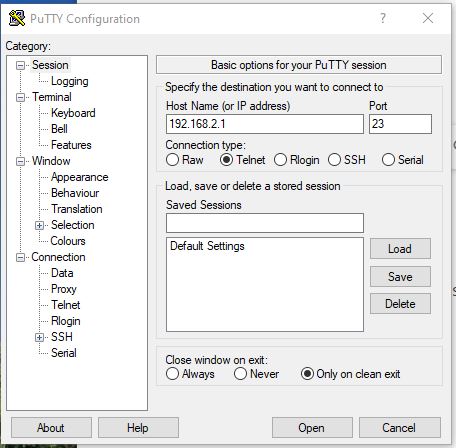Select SSH in the category tree

[62, 337]
